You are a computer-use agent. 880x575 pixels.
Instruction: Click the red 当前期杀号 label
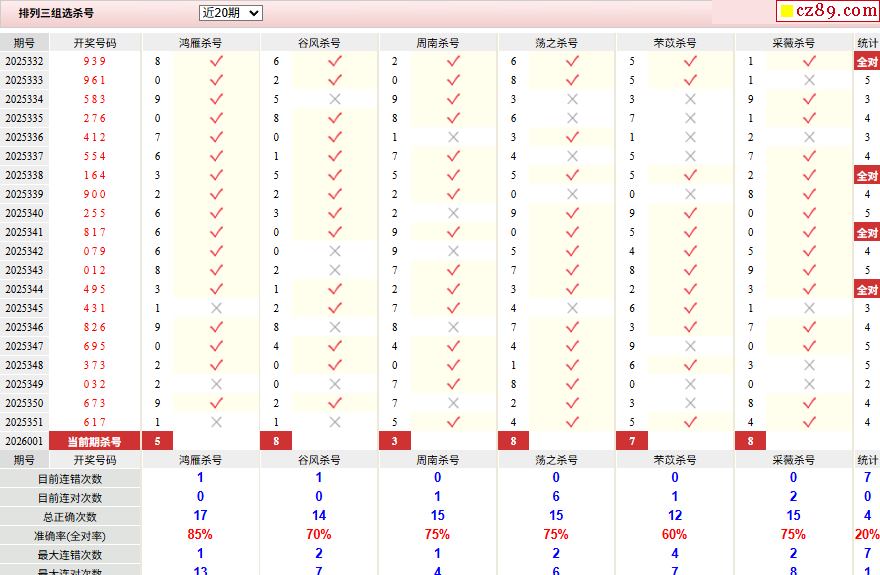pyautogui.click(x=95, y=441)
